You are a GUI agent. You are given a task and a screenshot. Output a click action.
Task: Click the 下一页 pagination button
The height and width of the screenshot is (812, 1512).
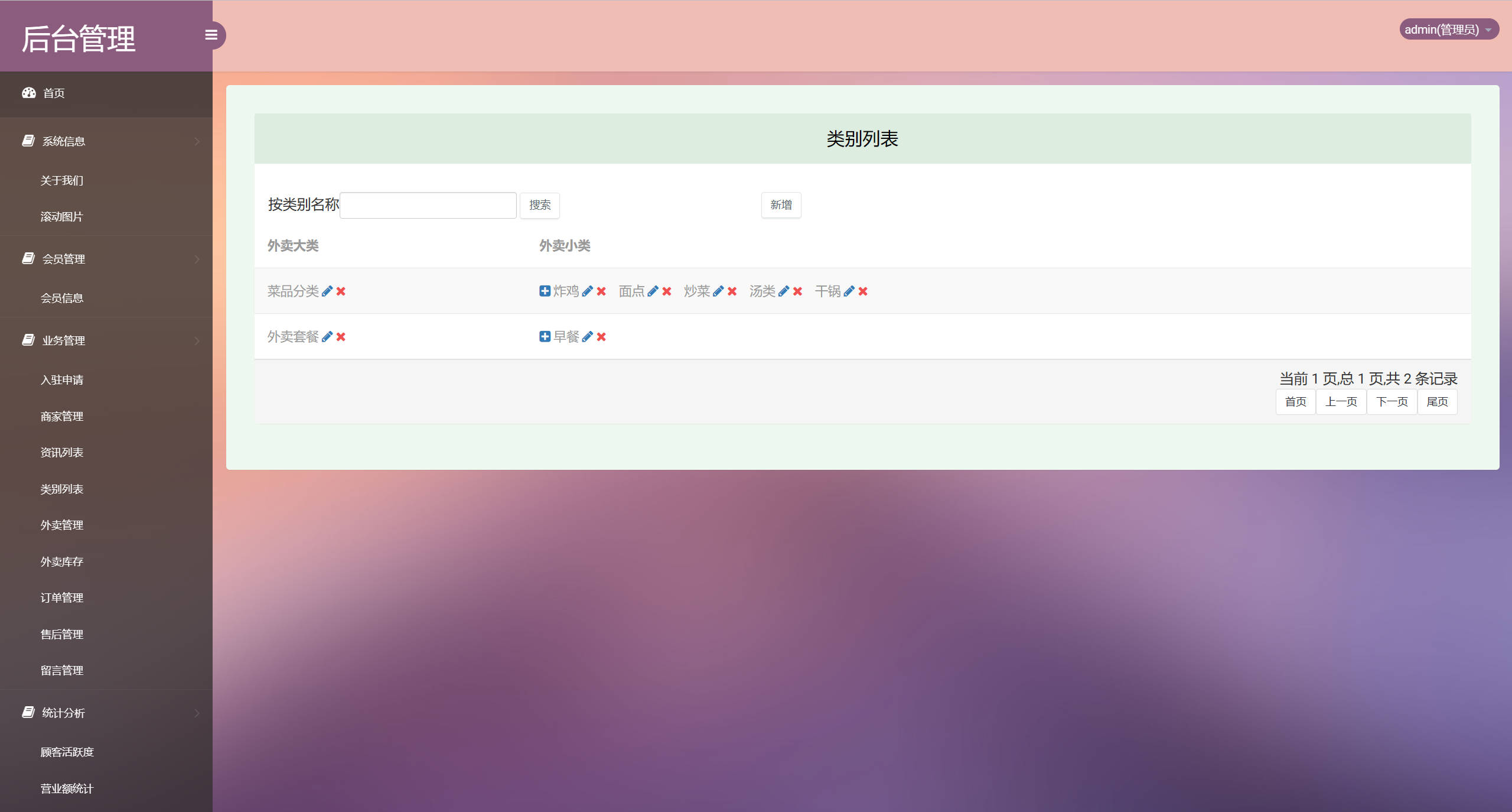point(1392,402)
